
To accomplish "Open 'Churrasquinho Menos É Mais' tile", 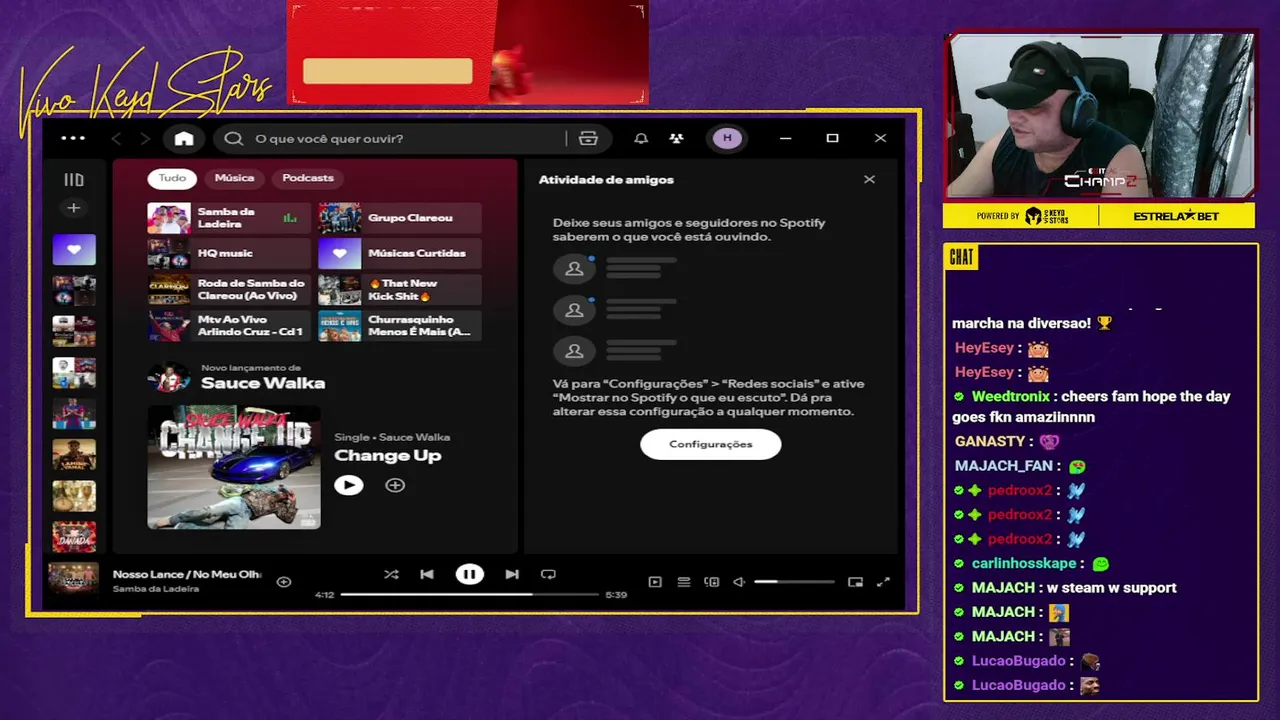I will click(400, 326).
